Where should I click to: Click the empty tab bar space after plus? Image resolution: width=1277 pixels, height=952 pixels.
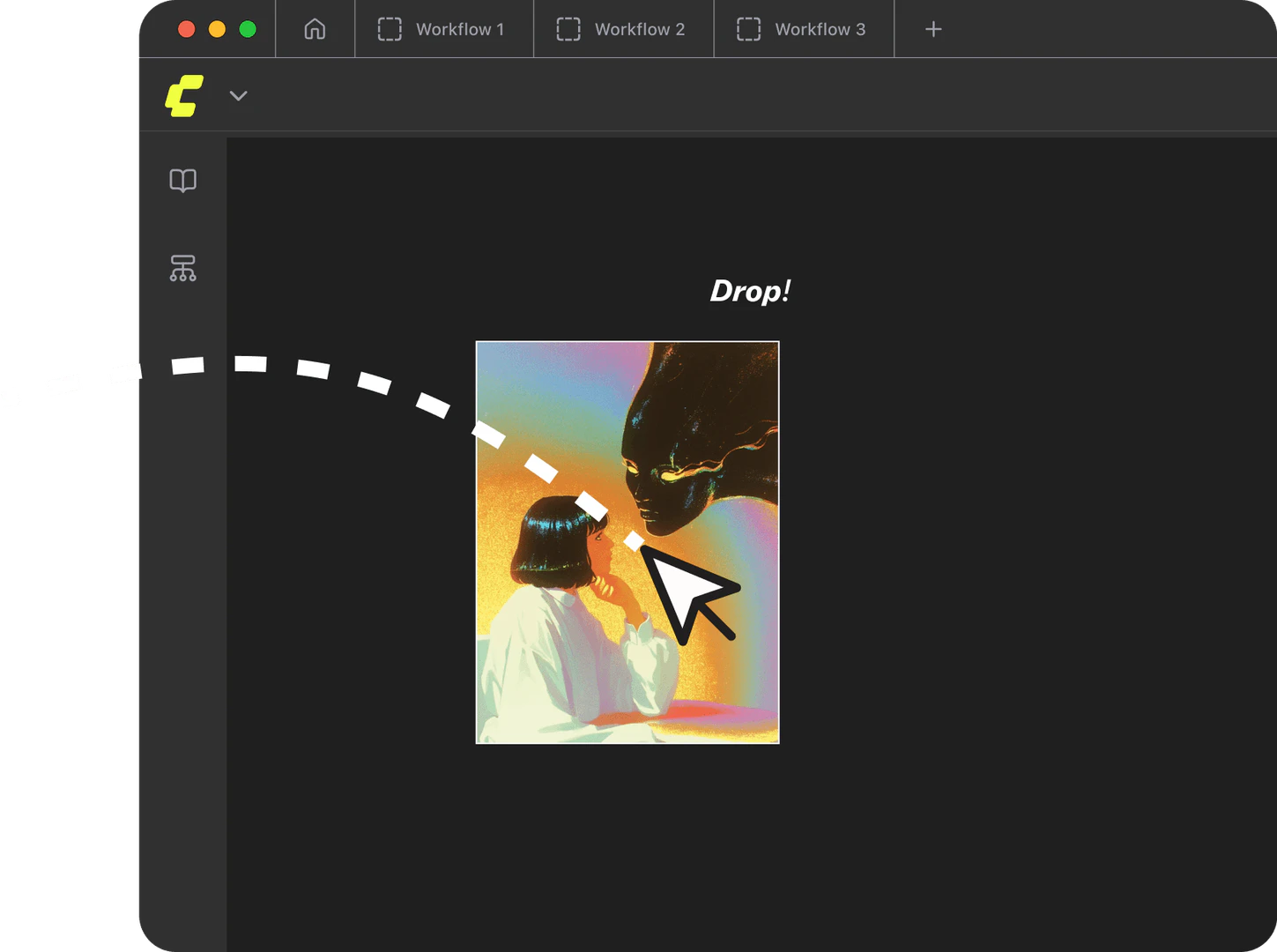pyautogui.click(x=1102, y=29)
